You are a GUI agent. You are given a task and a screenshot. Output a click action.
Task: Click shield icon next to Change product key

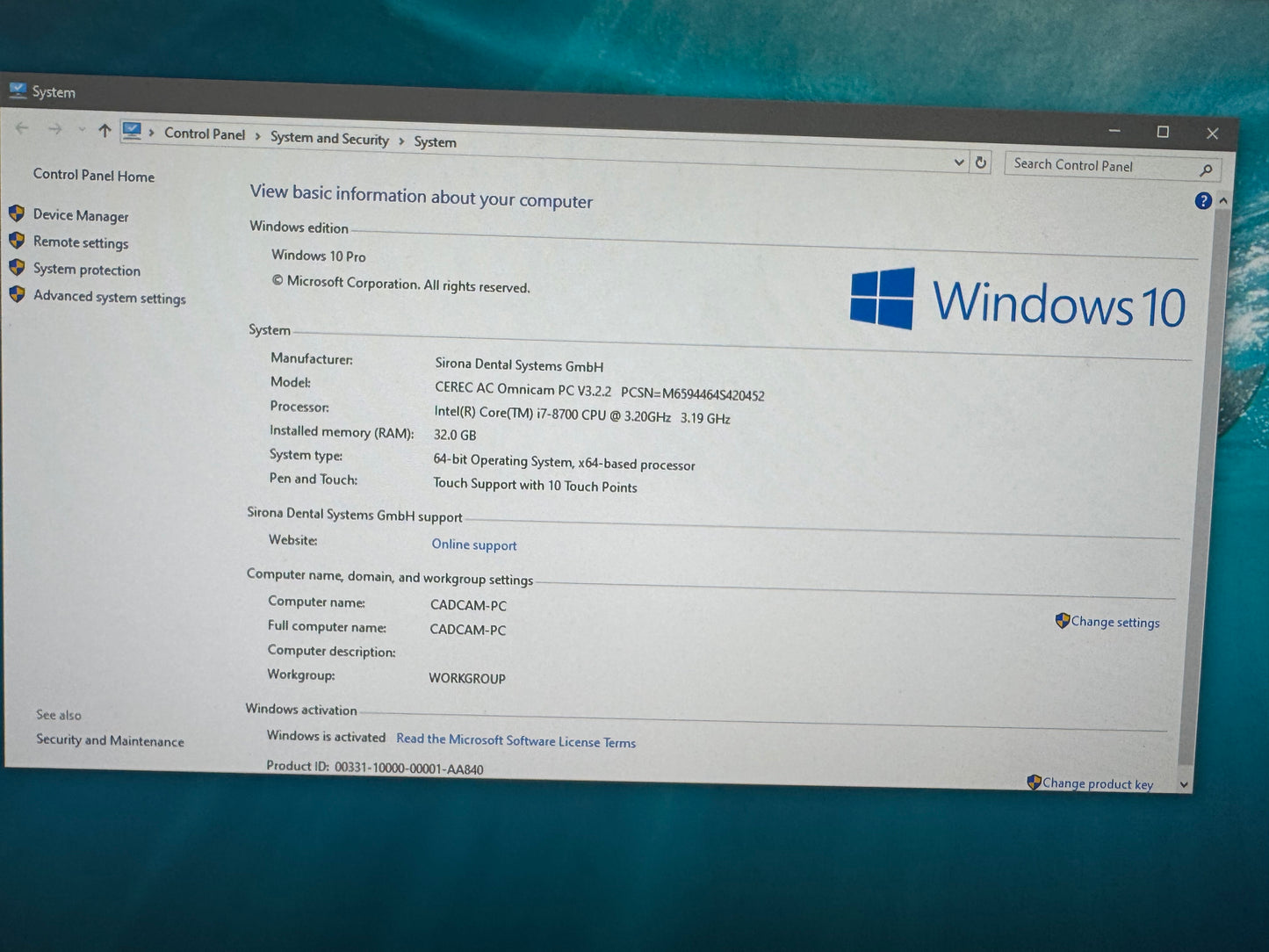click(1034, 782)
